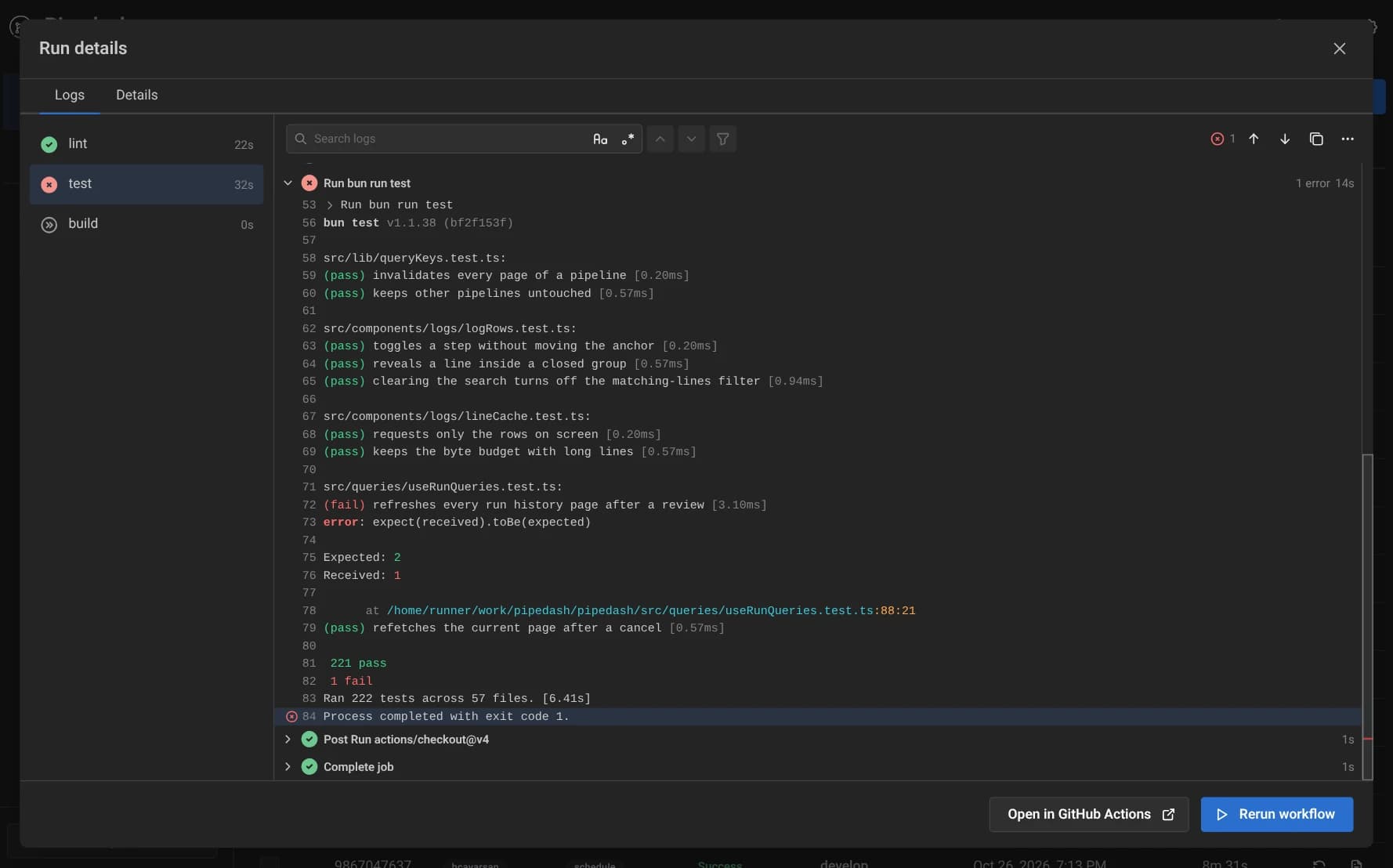Go to previous search match
The image size is (1393, 868).
(x=660, y=139)
